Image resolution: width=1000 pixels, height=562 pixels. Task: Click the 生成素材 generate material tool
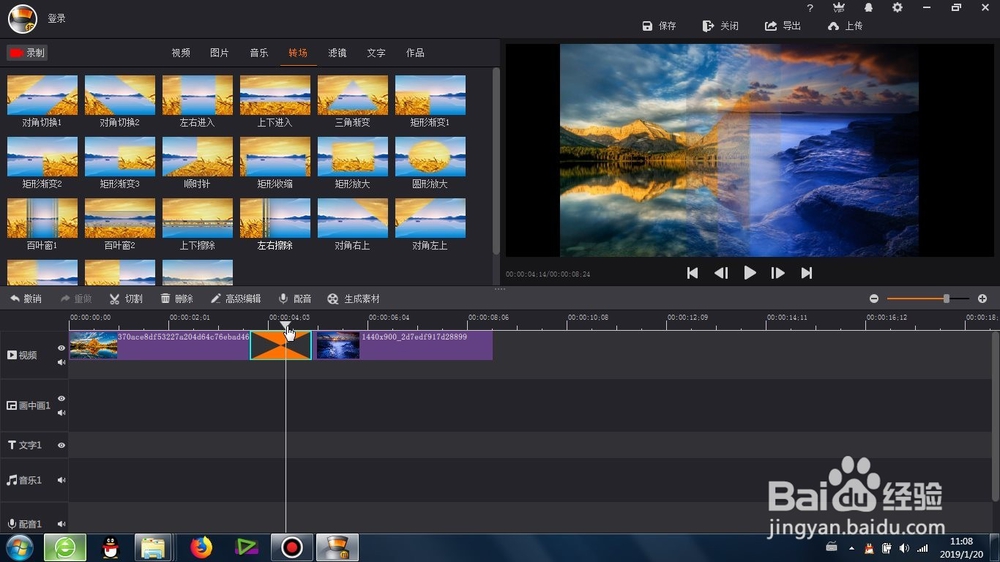[353, 299]
